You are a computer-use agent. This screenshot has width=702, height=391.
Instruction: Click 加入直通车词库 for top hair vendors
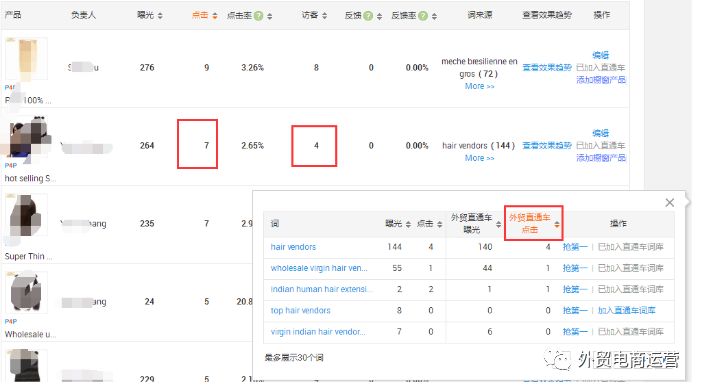coord(626,310)
